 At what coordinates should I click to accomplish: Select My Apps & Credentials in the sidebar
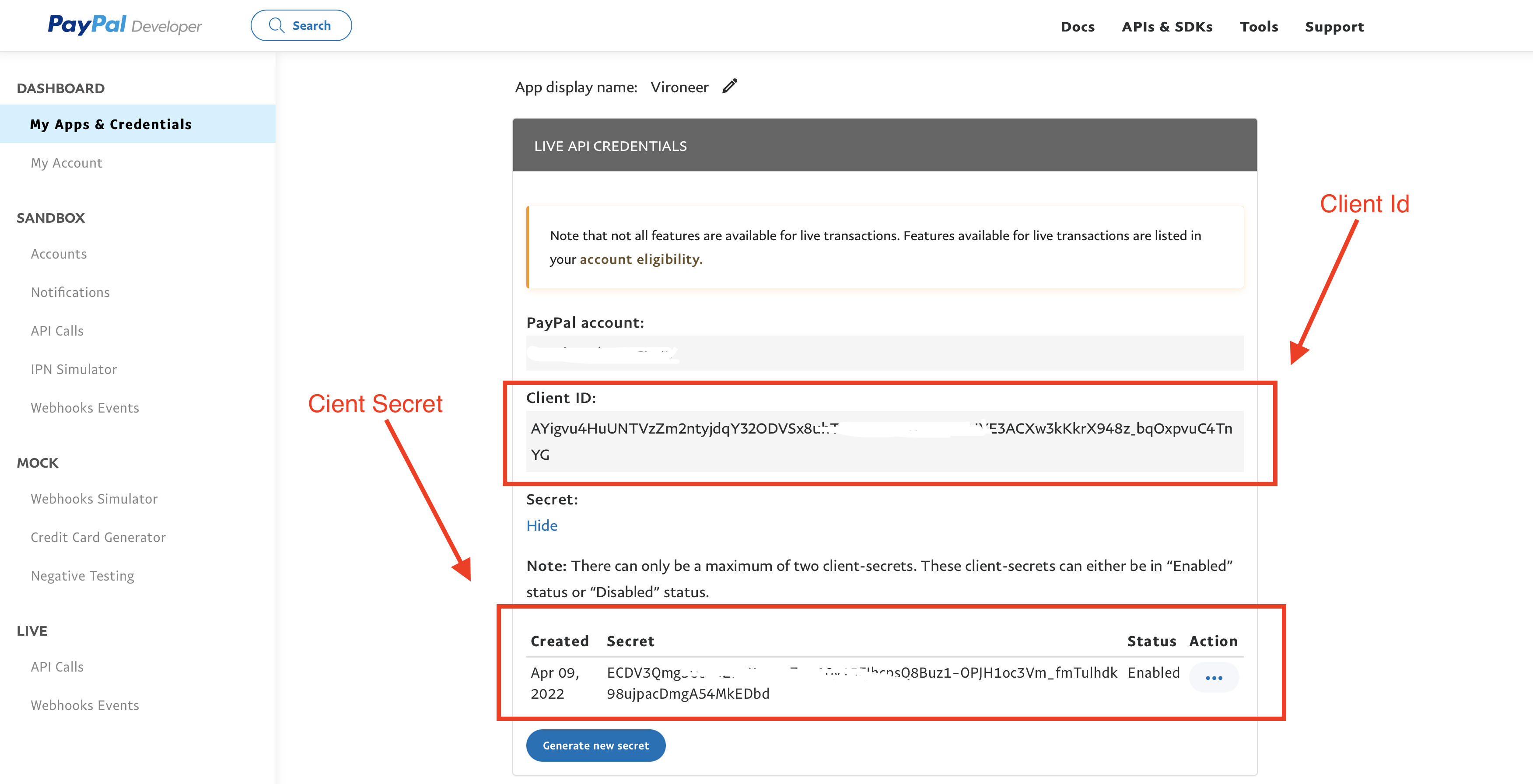coord(111,124)
